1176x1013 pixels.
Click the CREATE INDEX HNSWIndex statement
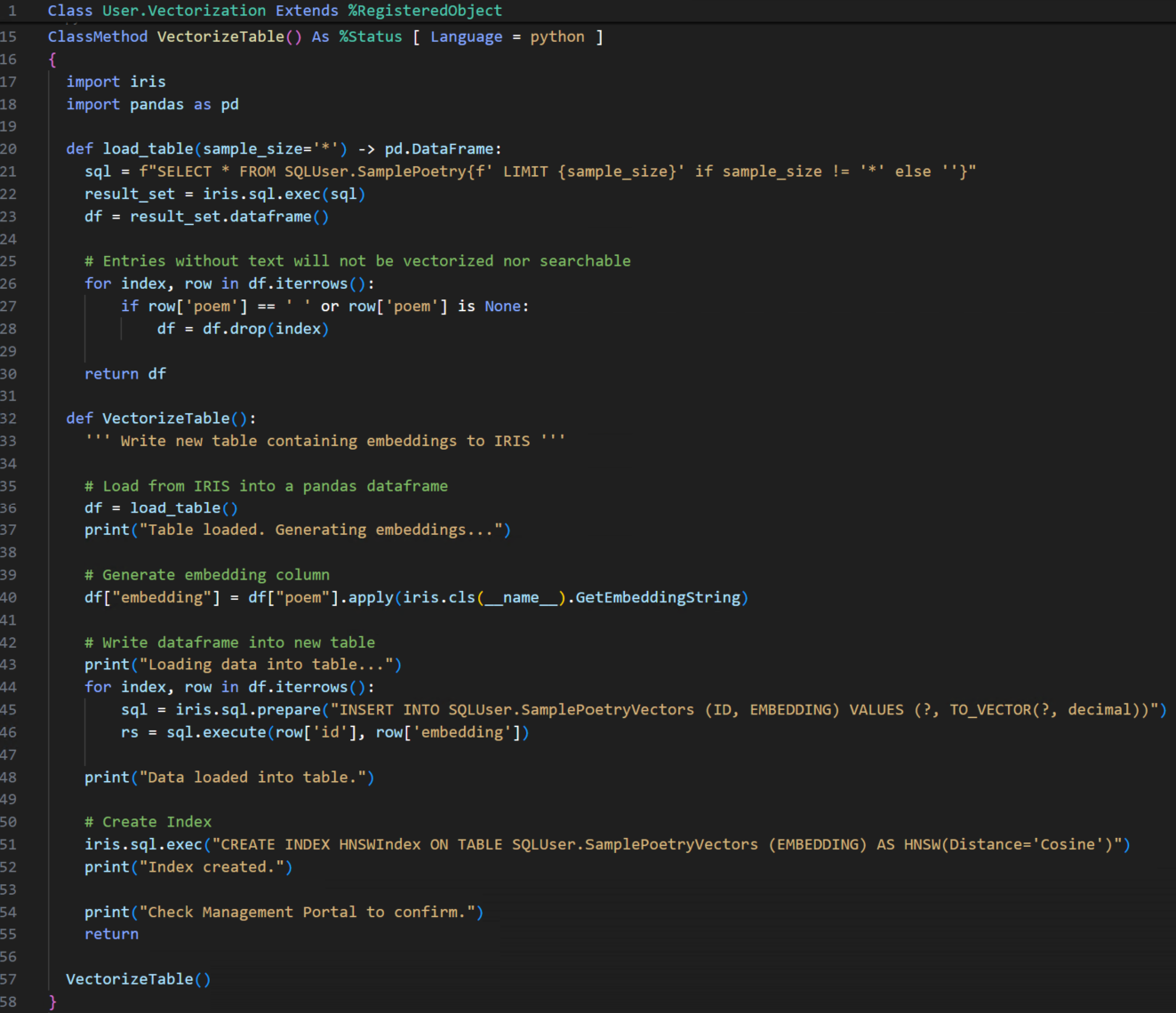[x=606, y=844]
